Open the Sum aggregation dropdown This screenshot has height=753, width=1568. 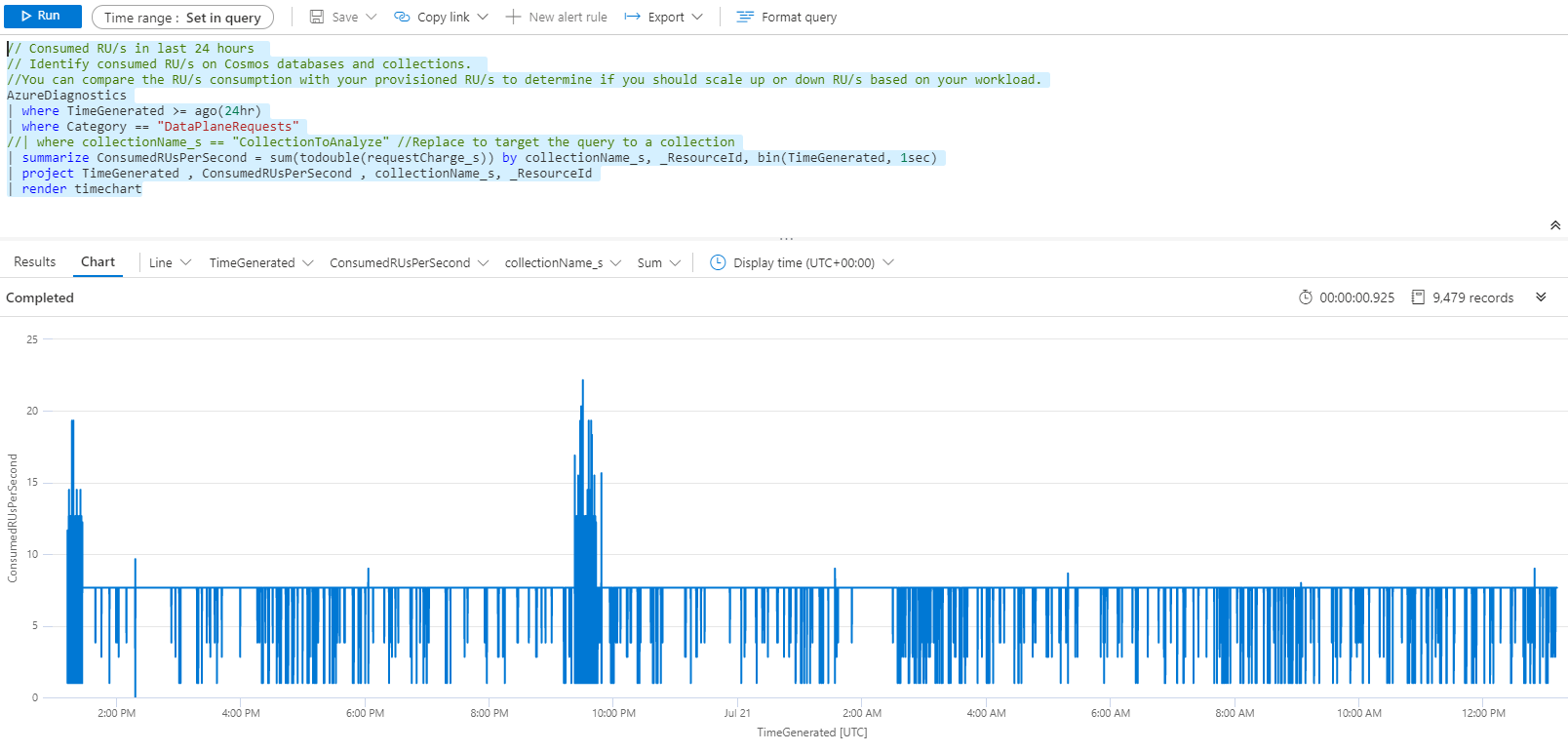coord(658,262)
